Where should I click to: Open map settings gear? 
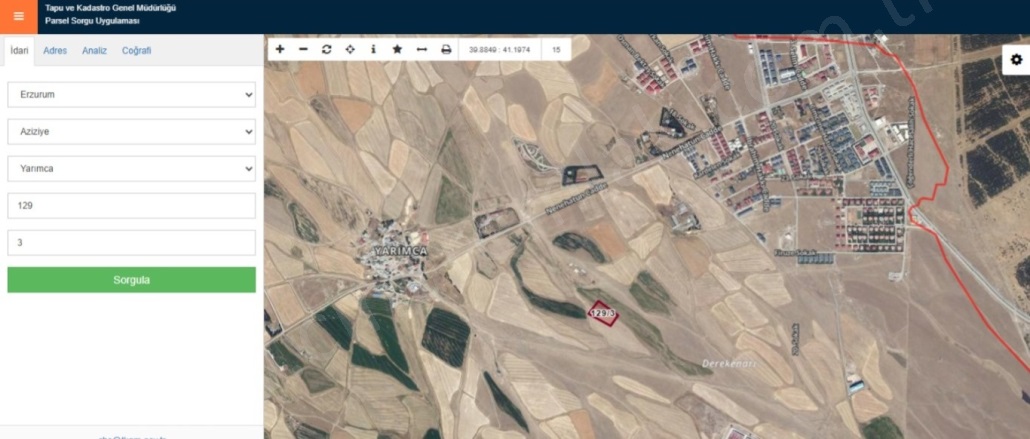1016,60
